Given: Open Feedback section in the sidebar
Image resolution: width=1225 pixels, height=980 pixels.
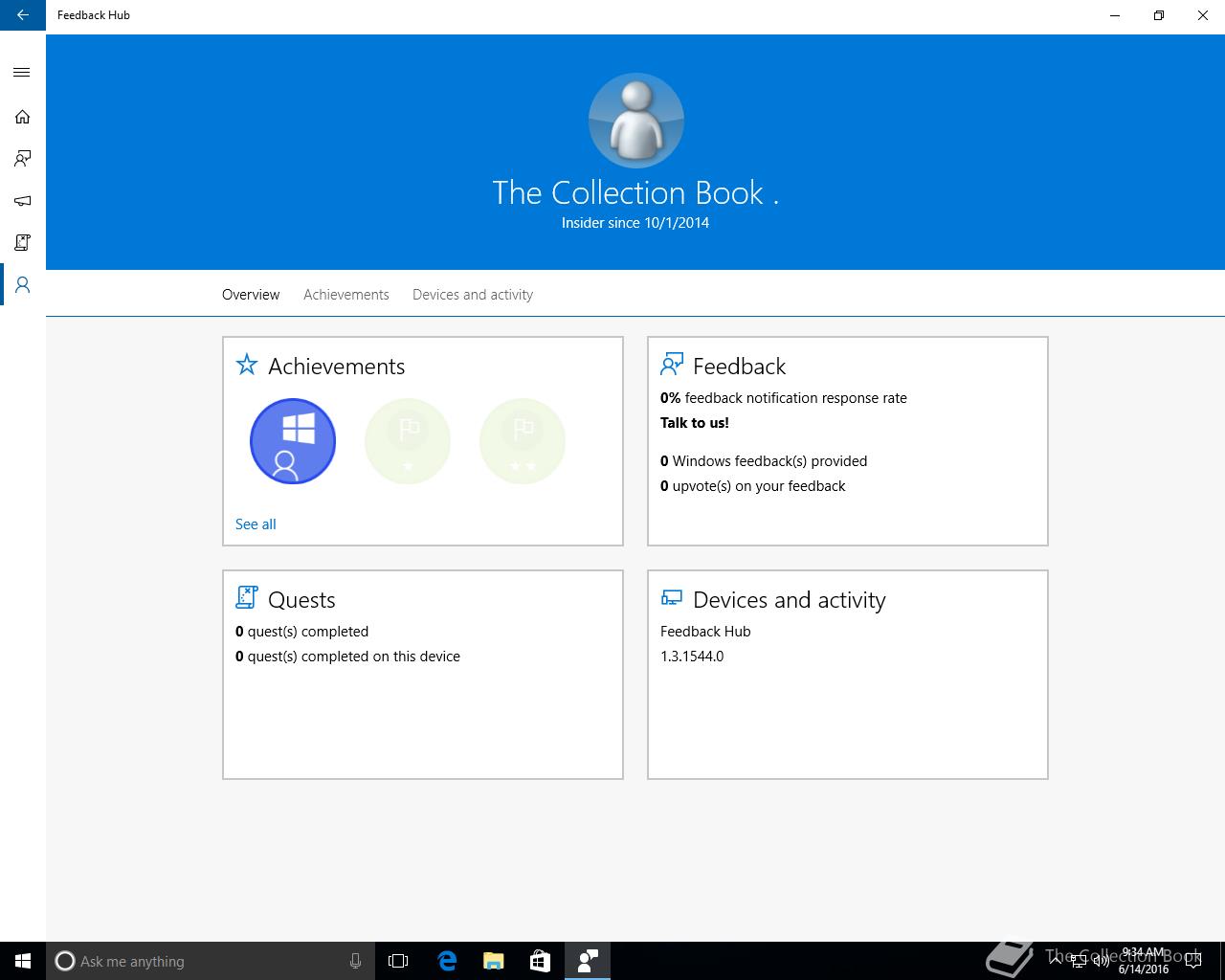Looking at the screenshot, I should (x=22, y=159).
